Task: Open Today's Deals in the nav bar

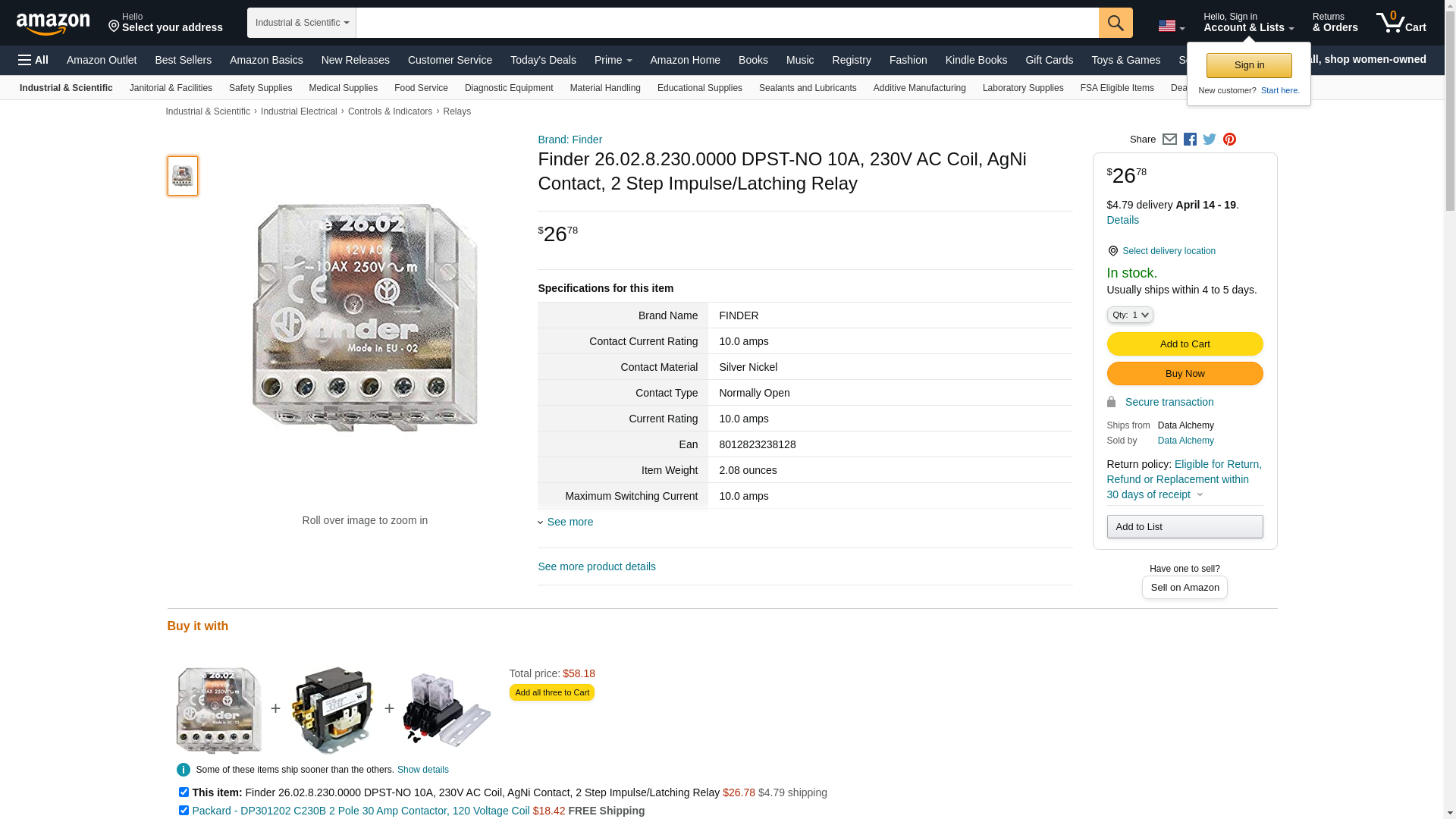Action: coord(543,60)
